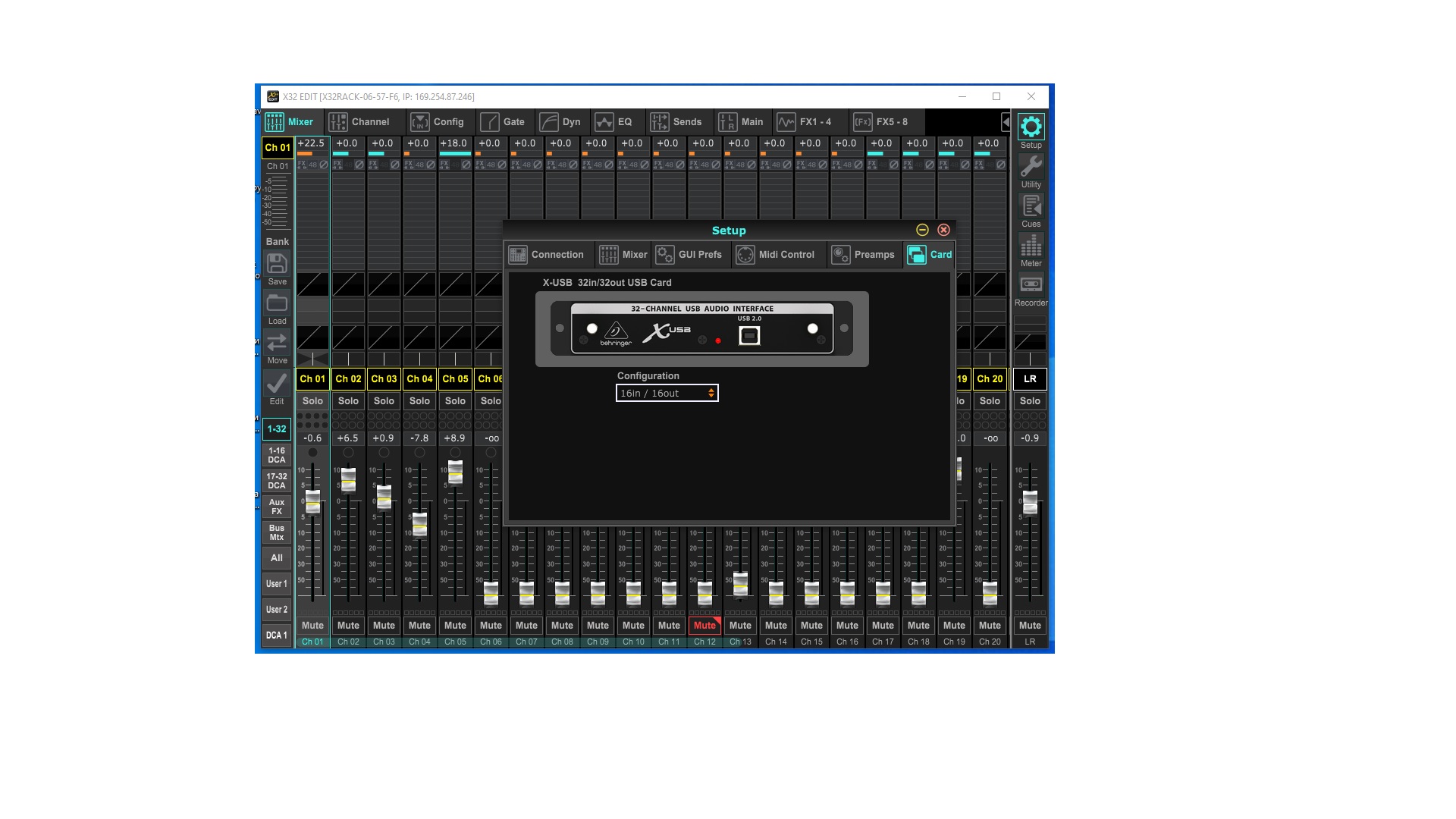Click the Edit checkmark icon

coord(277,384)
